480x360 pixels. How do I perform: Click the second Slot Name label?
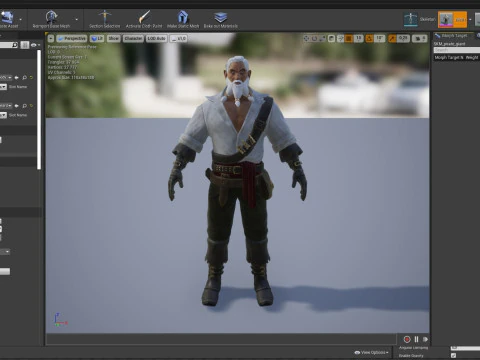pos(18,115)
